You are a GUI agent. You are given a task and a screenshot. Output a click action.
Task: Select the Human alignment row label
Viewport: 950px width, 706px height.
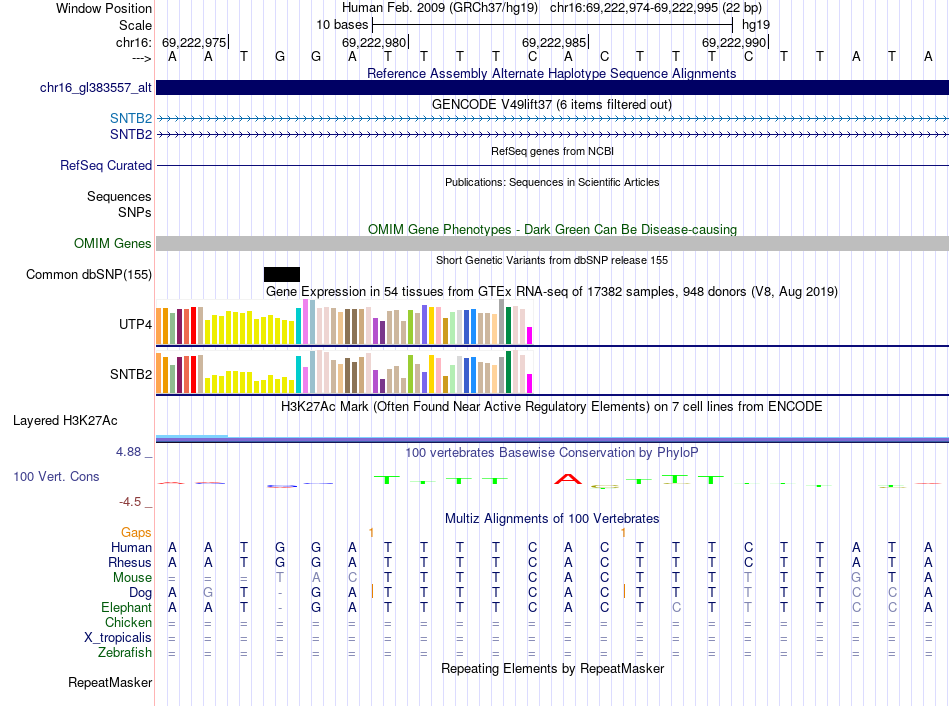pos(131,548)
